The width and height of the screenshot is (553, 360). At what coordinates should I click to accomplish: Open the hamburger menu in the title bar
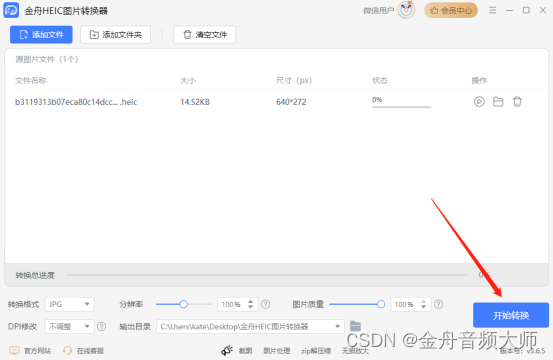pyautogui.click(x=493, y=10)
